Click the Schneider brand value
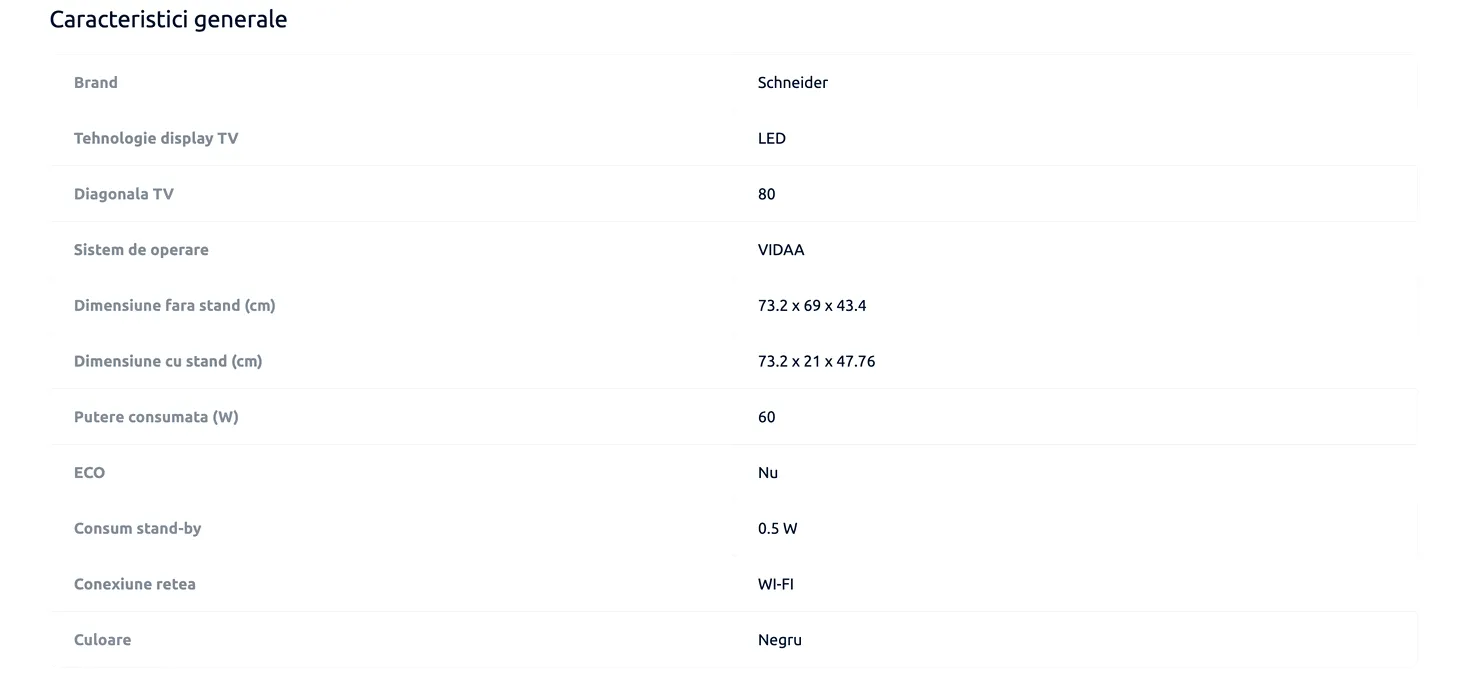Viewport: 1471px width, 700px height. coord(793,83)
